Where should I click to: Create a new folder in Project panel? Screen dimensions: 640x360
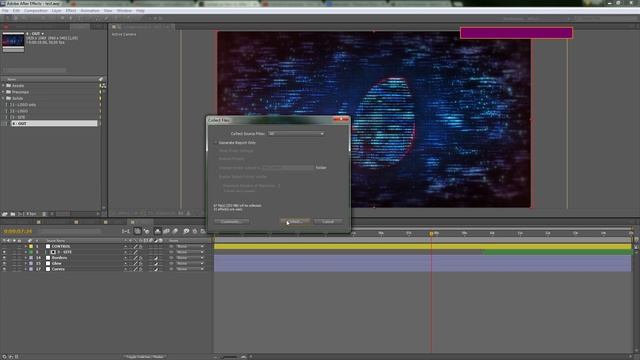coord(13,214)
